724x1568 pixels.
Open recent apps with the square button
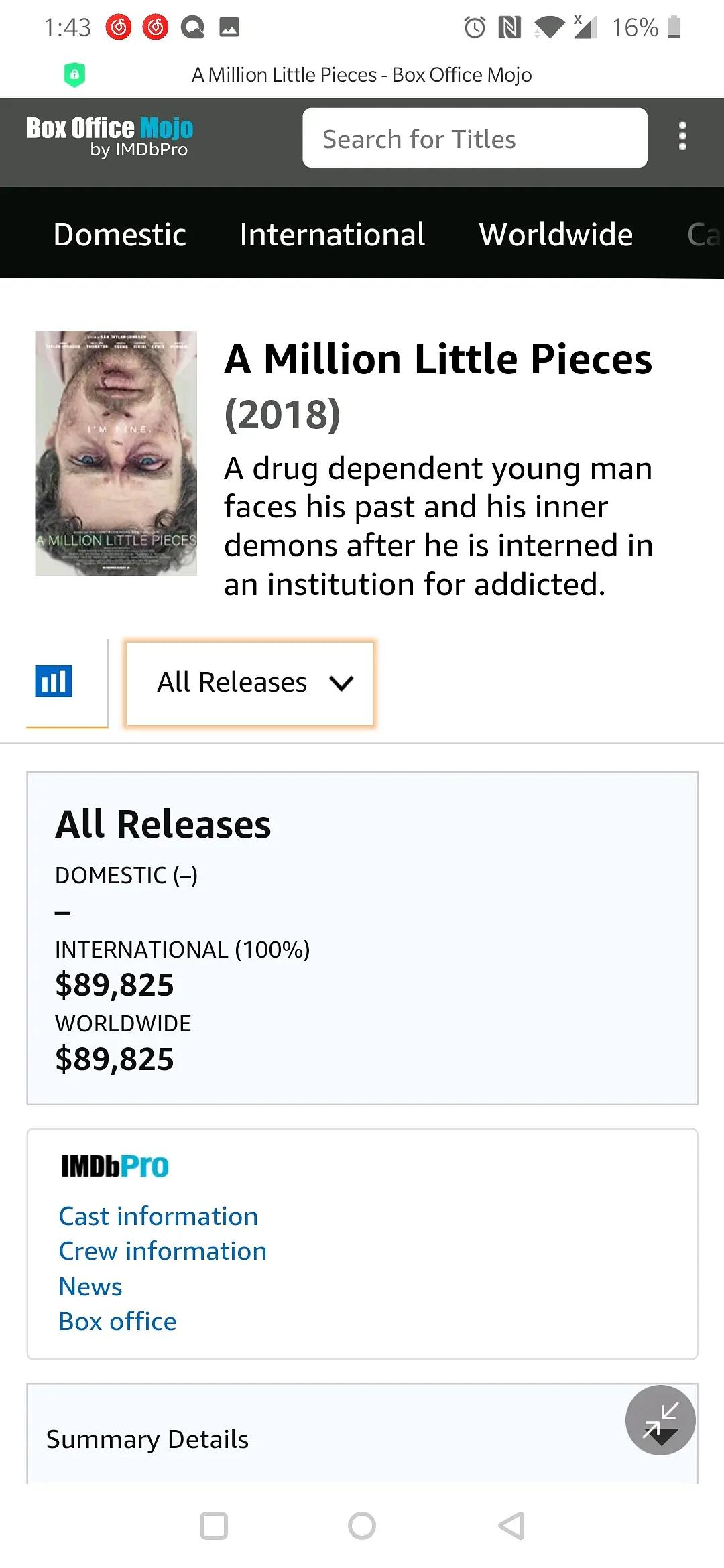coord(214,1526)
